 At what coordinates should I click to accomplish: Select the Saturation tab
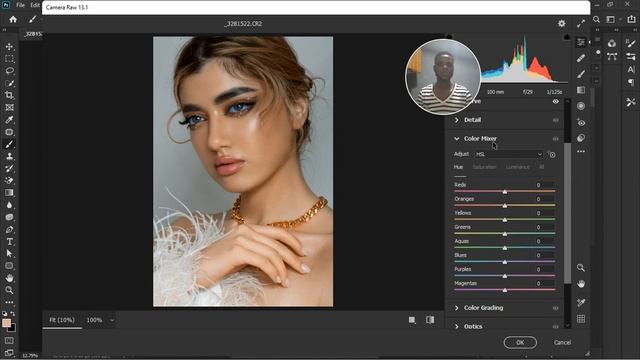[x=484, y=167]
